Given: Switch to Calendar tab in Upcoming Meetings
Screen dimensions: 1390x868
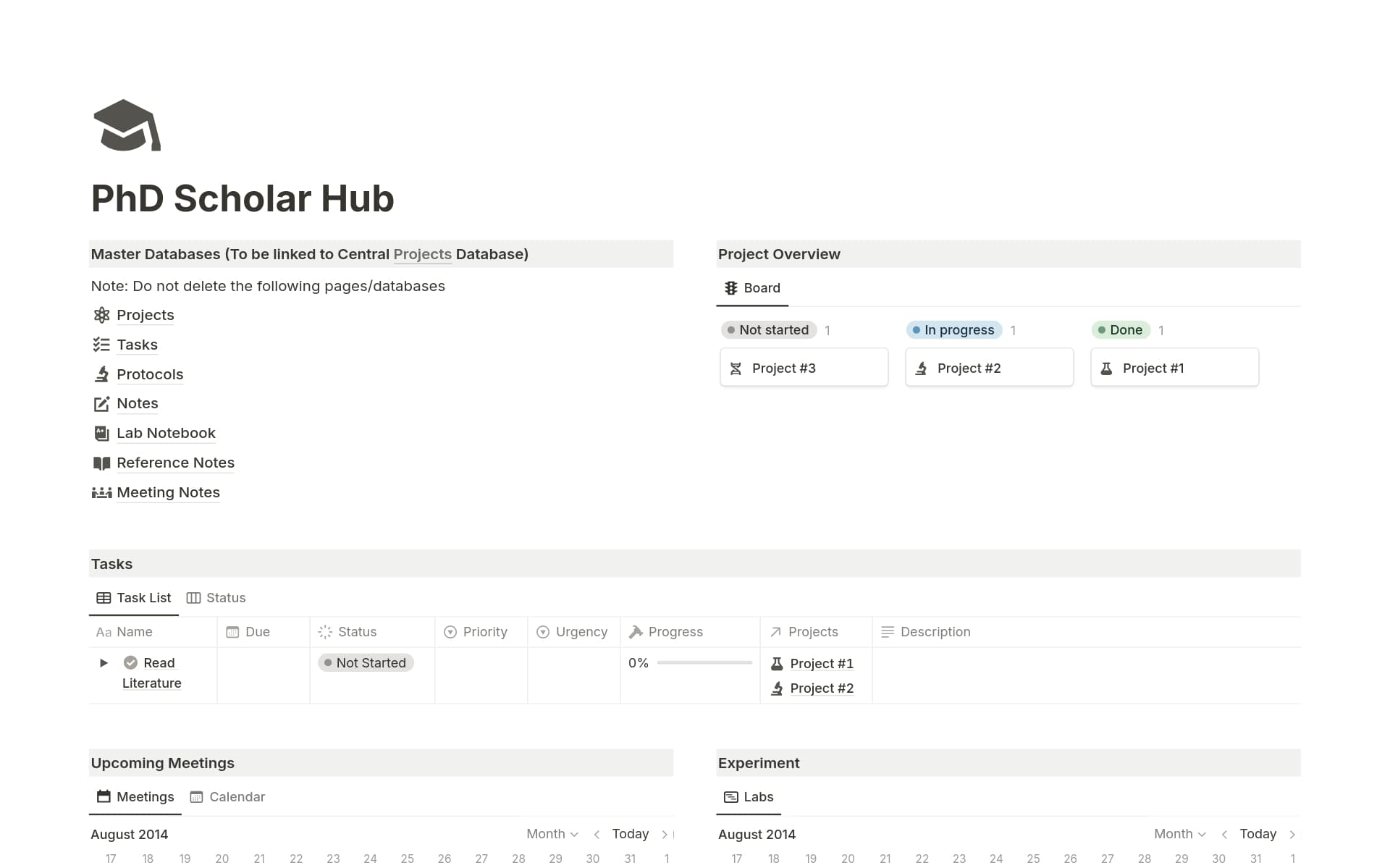Looking at the screenshot, I should pos(228,797).
